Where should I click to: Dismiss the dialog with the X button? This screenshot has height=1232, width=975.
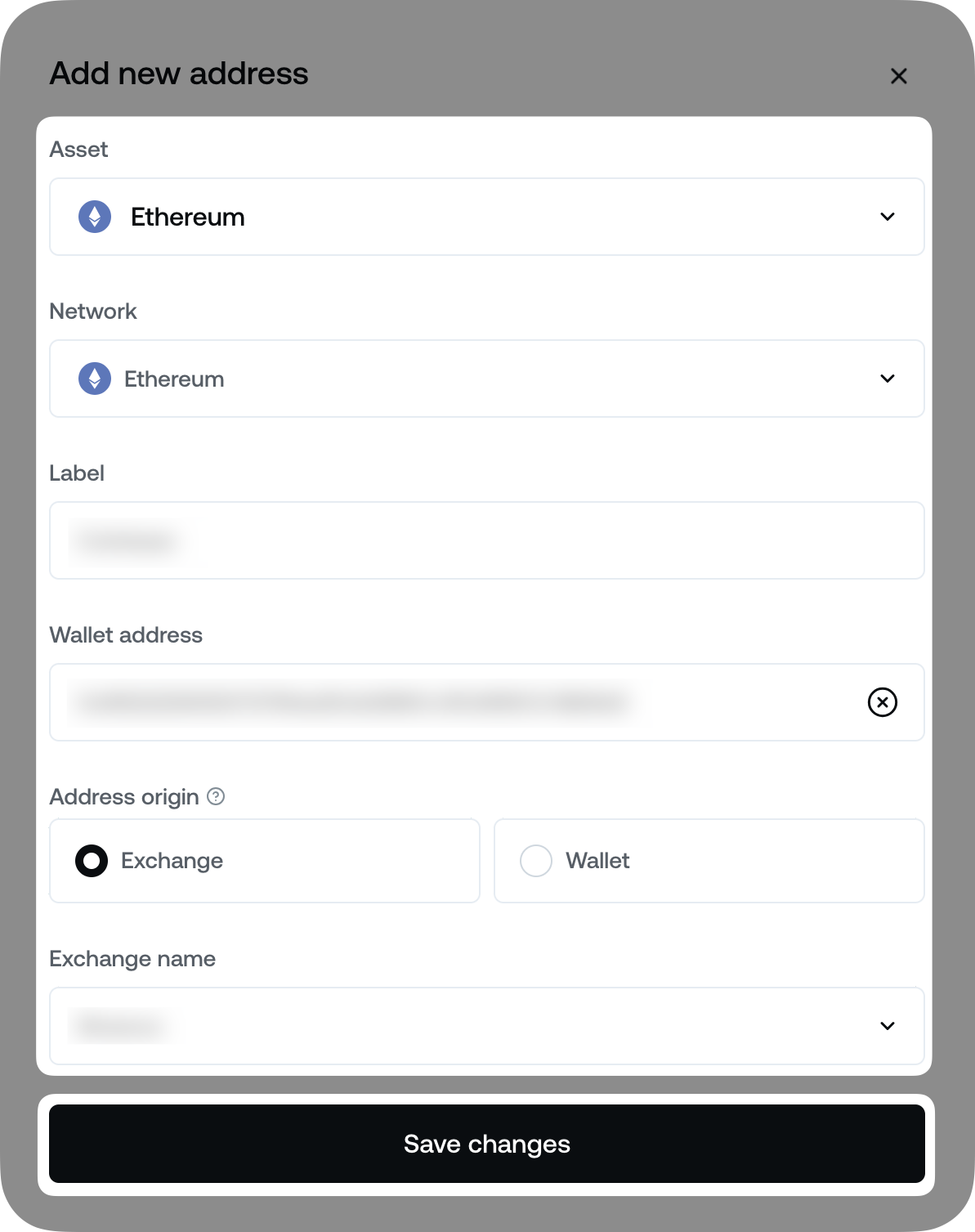click(x=899, y=76)
